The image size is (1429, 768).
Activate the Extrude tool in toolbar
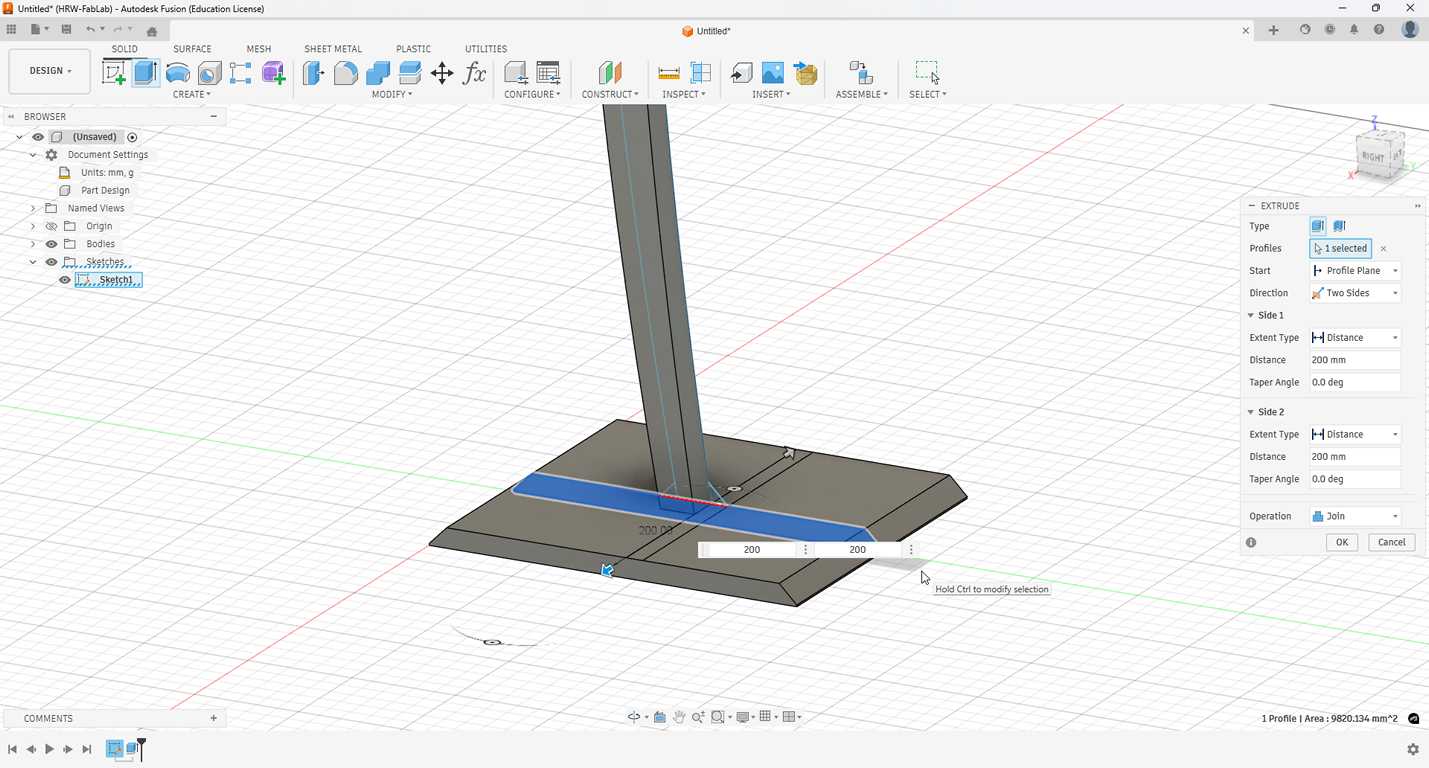(146, 73)
